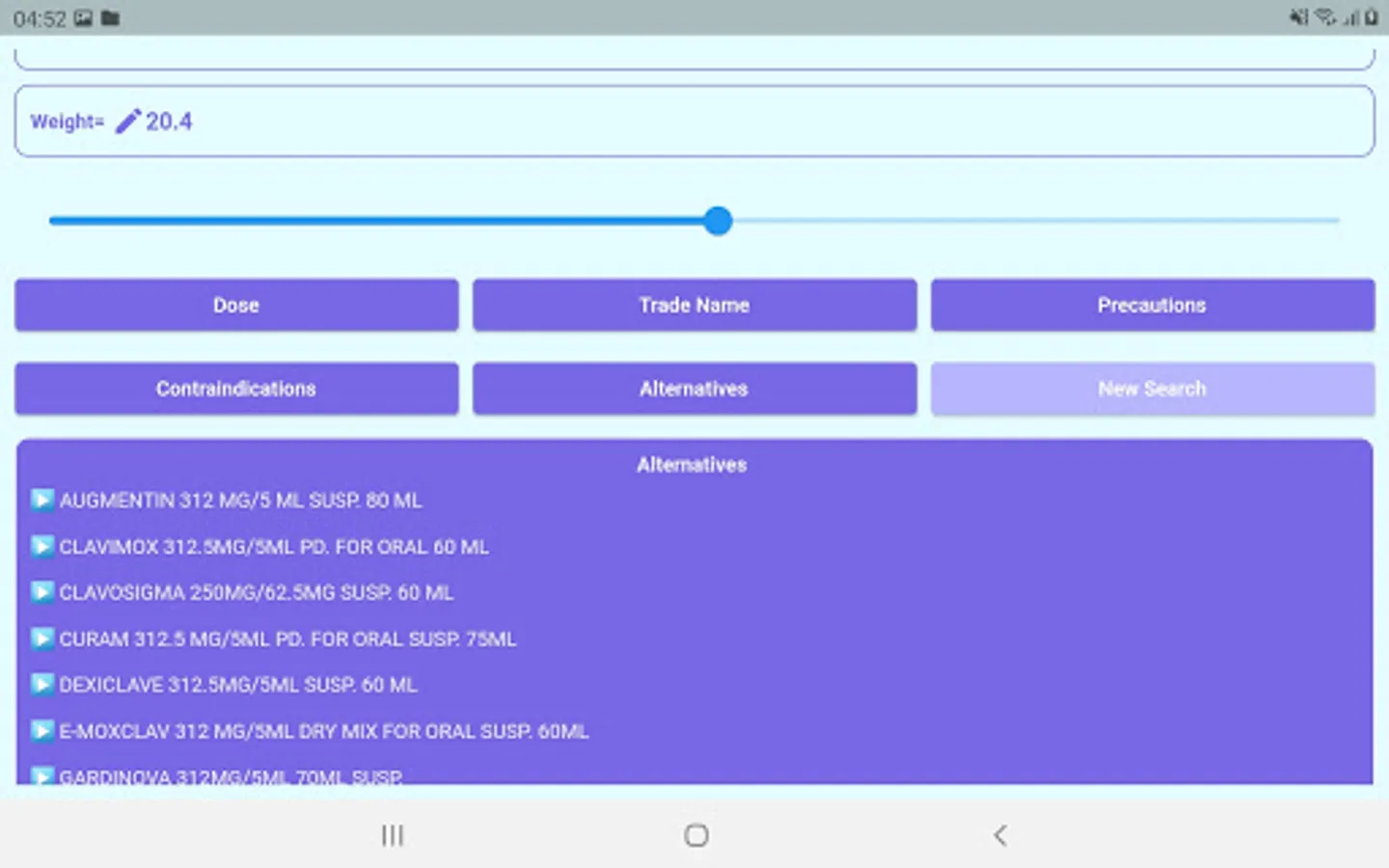The image size is (1389, 868).
Task: Tap the arrow icon beside CLAVOSIGMA
Action: (x=41, y=591)
